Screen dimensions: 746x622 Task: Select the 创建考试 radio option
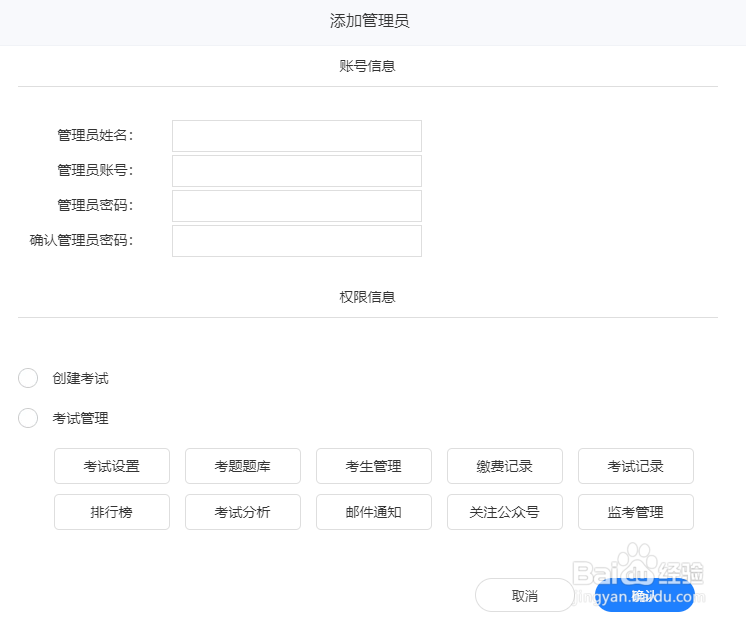click(x=28, y=378)
